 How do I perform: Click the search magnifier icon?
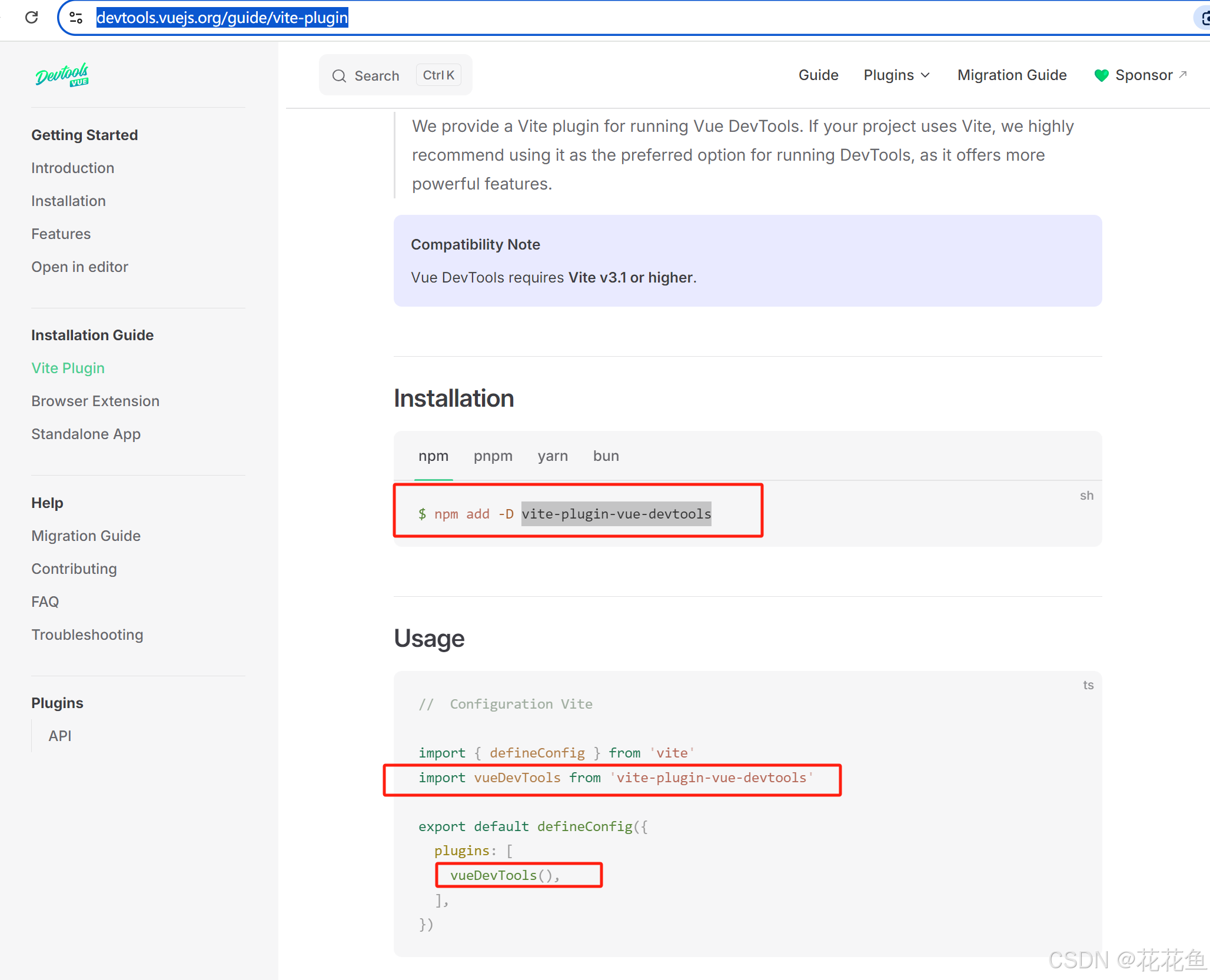tap(339, 76)
